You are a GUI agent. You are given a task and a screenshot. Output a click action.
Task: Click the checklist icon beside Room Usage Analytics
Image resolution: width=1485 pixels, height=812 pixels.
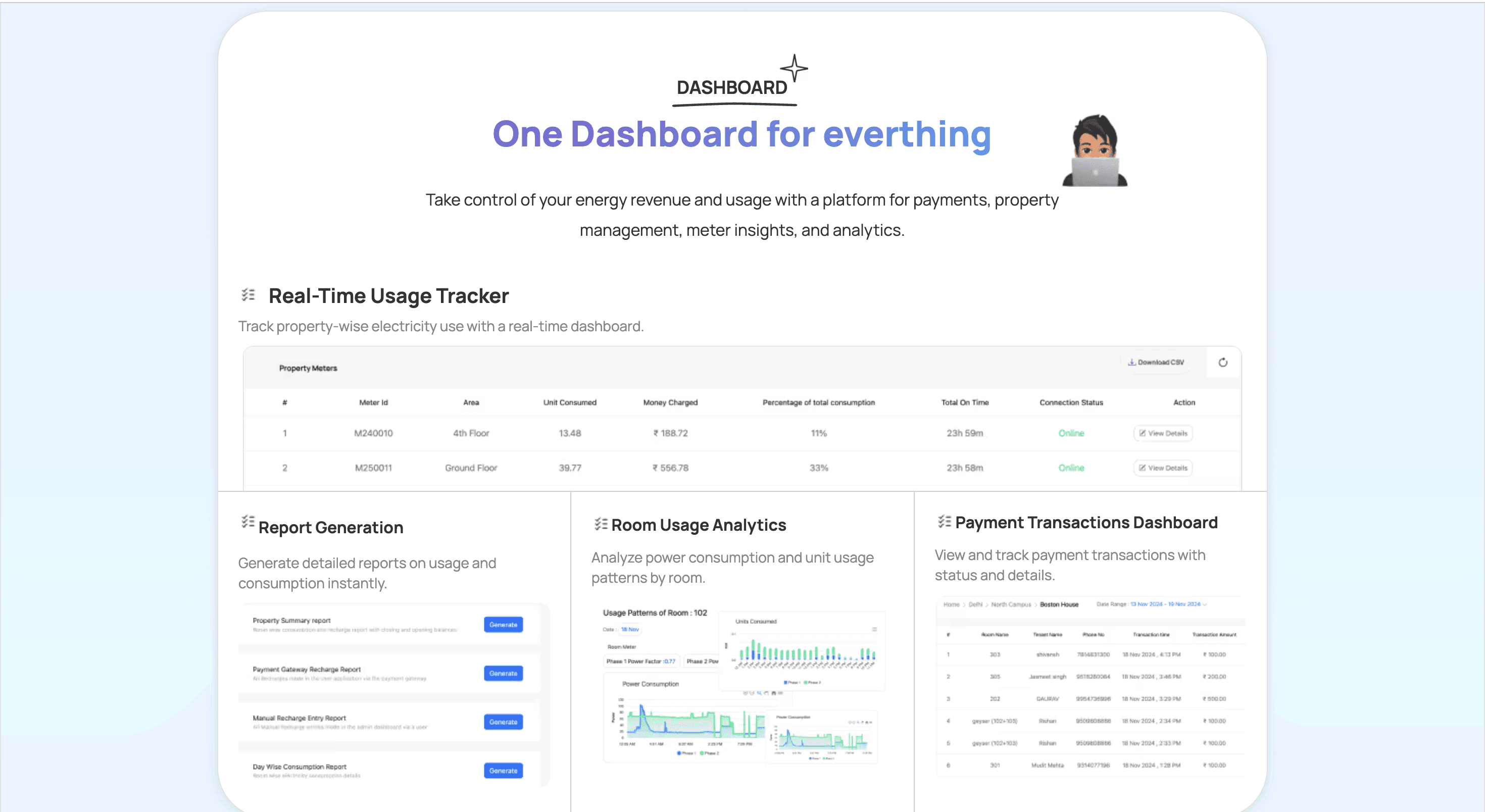pyautogui.click(x=601, y=524)
